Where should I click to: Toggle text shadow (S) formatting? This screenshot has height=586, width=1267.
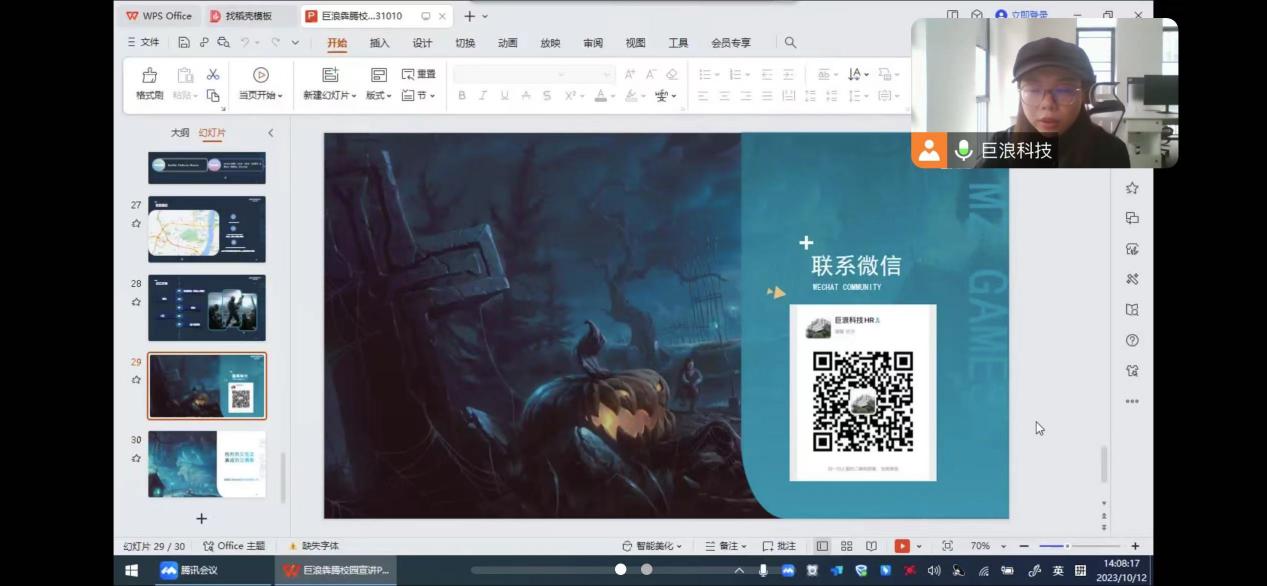coord(547,96)
